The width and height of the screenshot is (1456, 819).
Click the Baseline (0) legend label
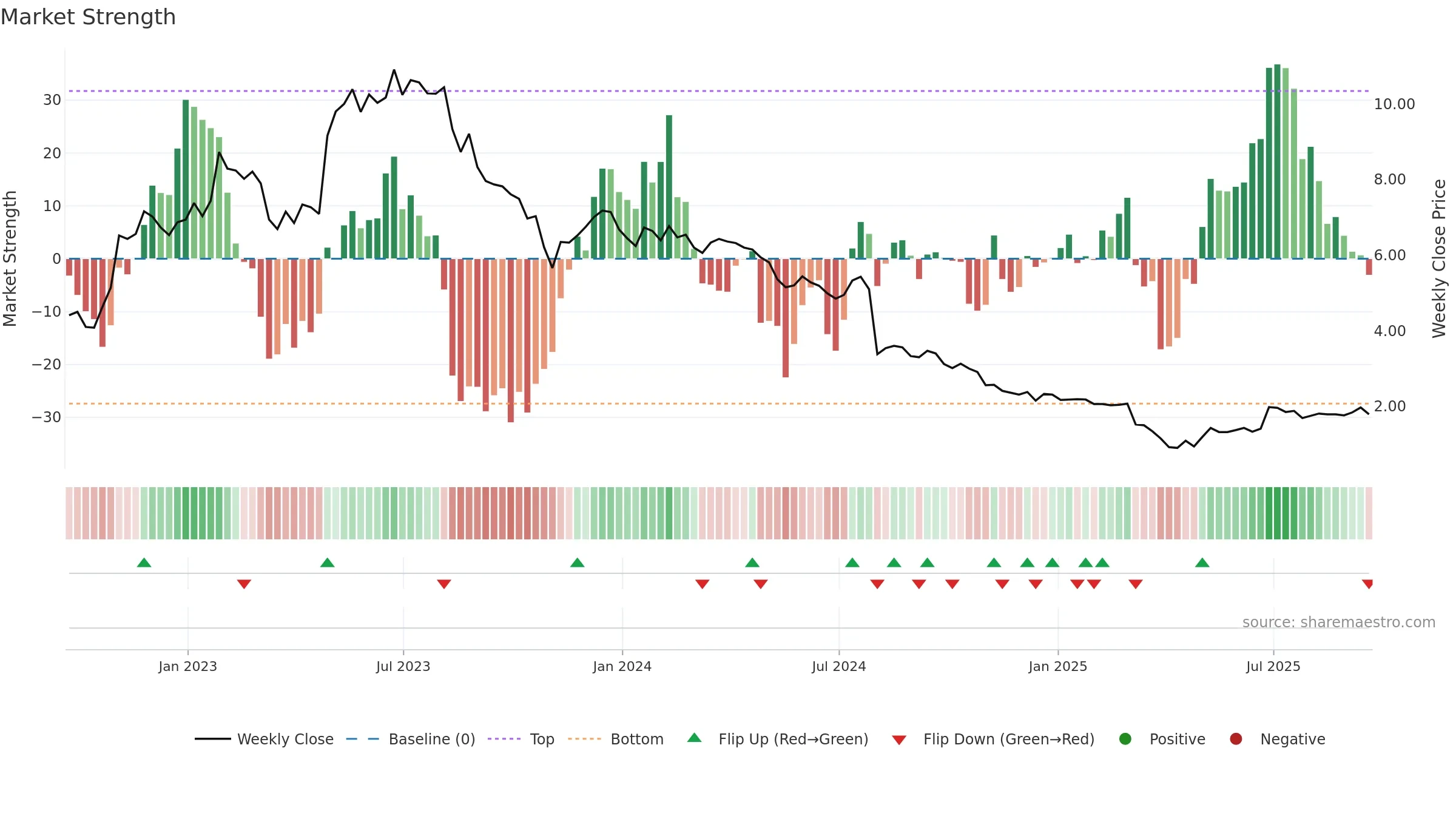[x=432, y=739]
